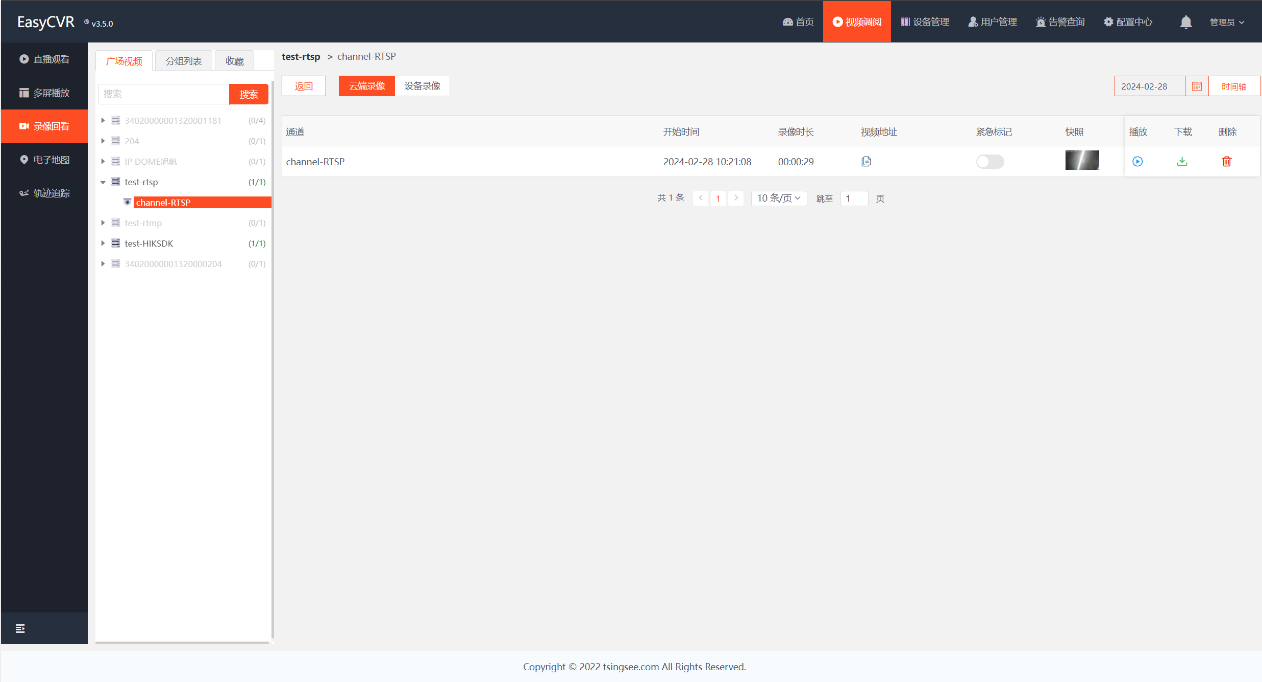1262x682 pixels.
Task: Open 电子地图 in the sidebar
Action: [44, 160]
